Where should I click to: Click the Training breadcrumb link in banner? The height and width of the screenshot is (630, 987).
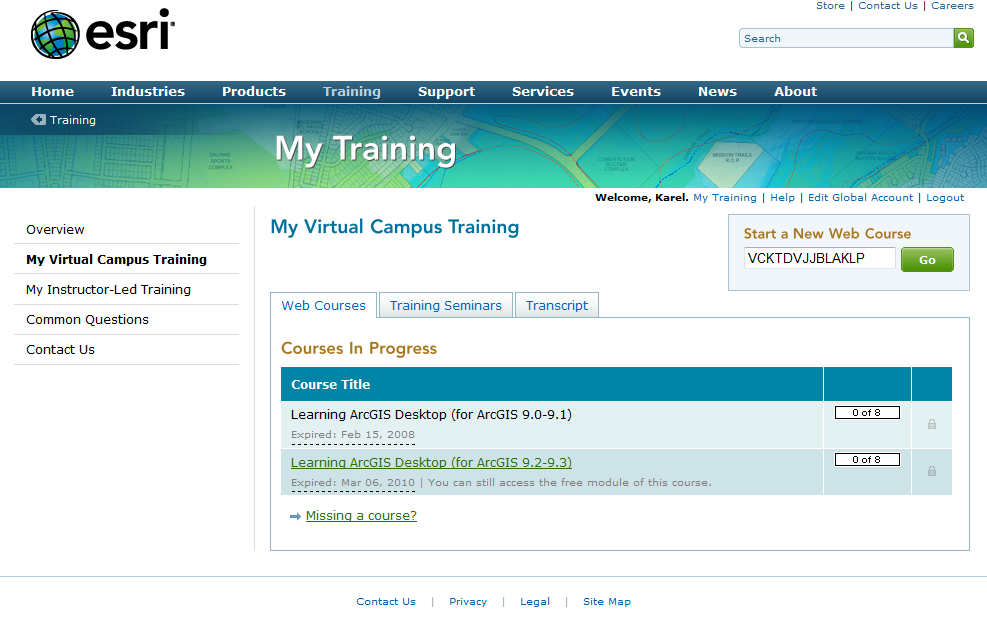pyautogui.click(x=73, y=120)
